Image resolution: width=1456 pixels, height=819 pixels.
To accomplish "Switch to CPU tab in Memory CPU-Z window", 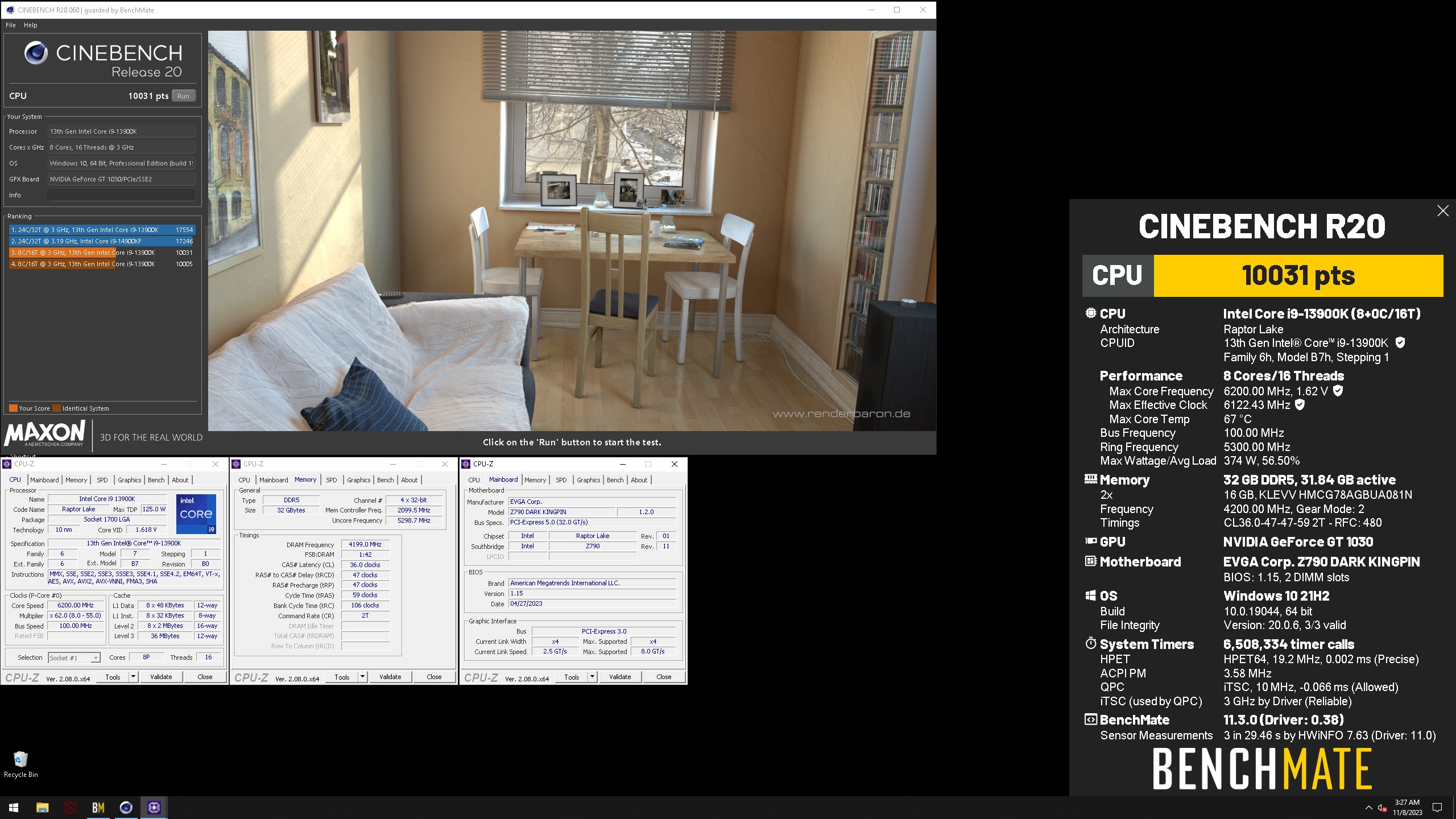I will 244,480.
